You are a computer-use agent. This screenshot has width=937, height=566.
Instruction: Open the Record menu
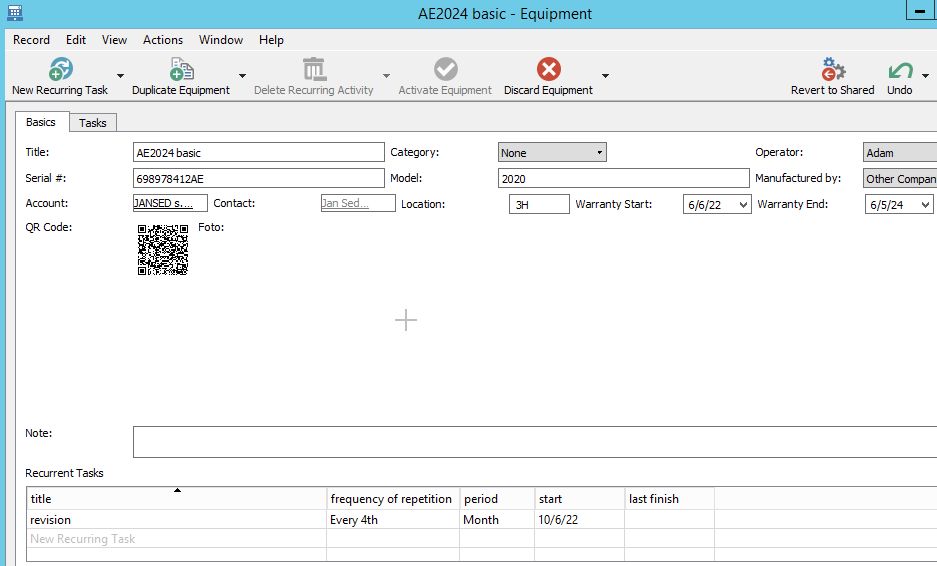click(31, 40)
